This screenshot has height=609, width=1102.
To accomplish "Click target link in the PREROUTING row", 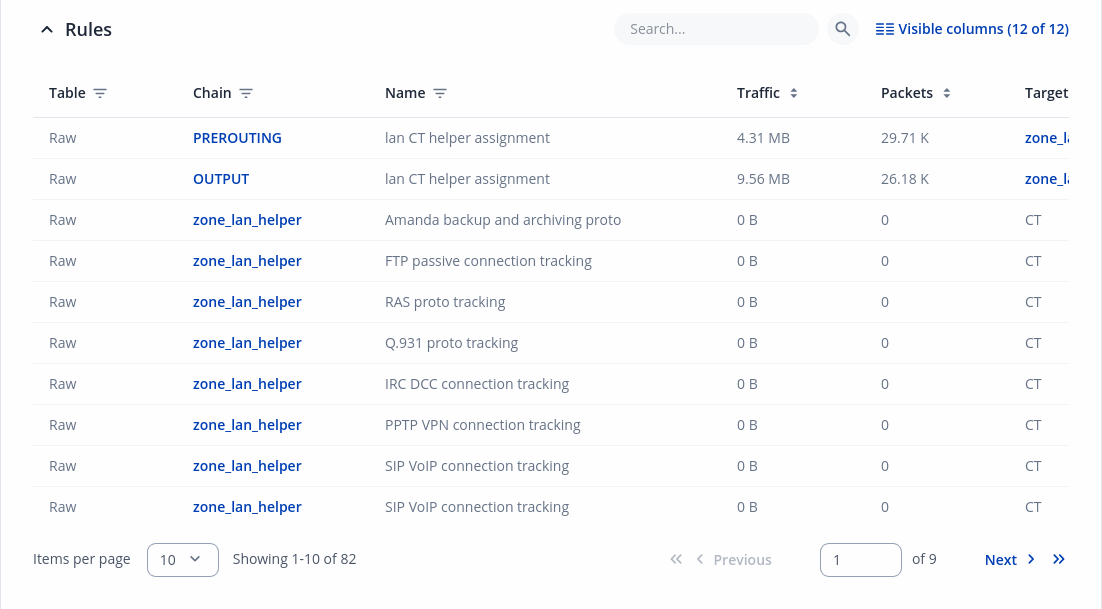I will [1046, 138].
